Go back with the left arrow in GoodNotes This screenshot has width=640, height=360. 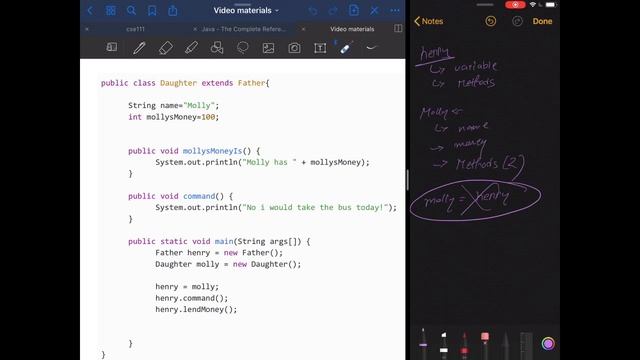pos(90,11)
